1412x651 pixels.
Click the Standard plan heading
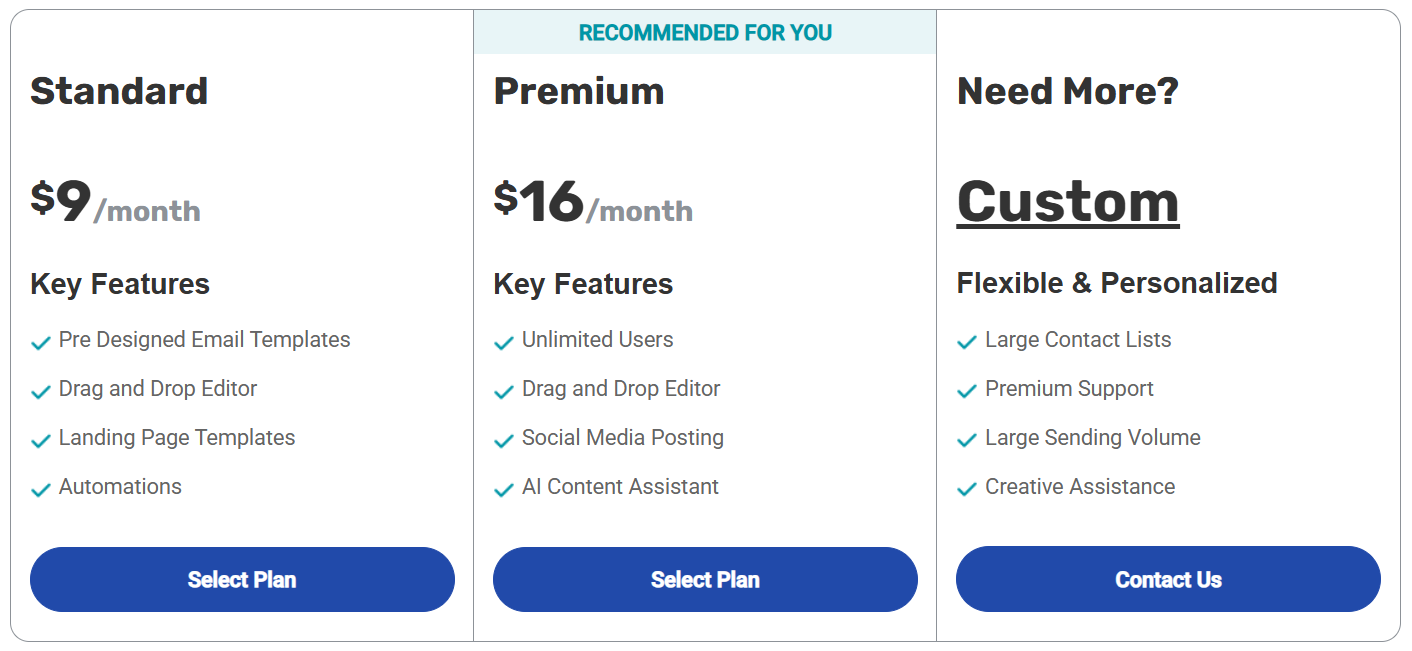pyautogui.click(x=119, y=91)
